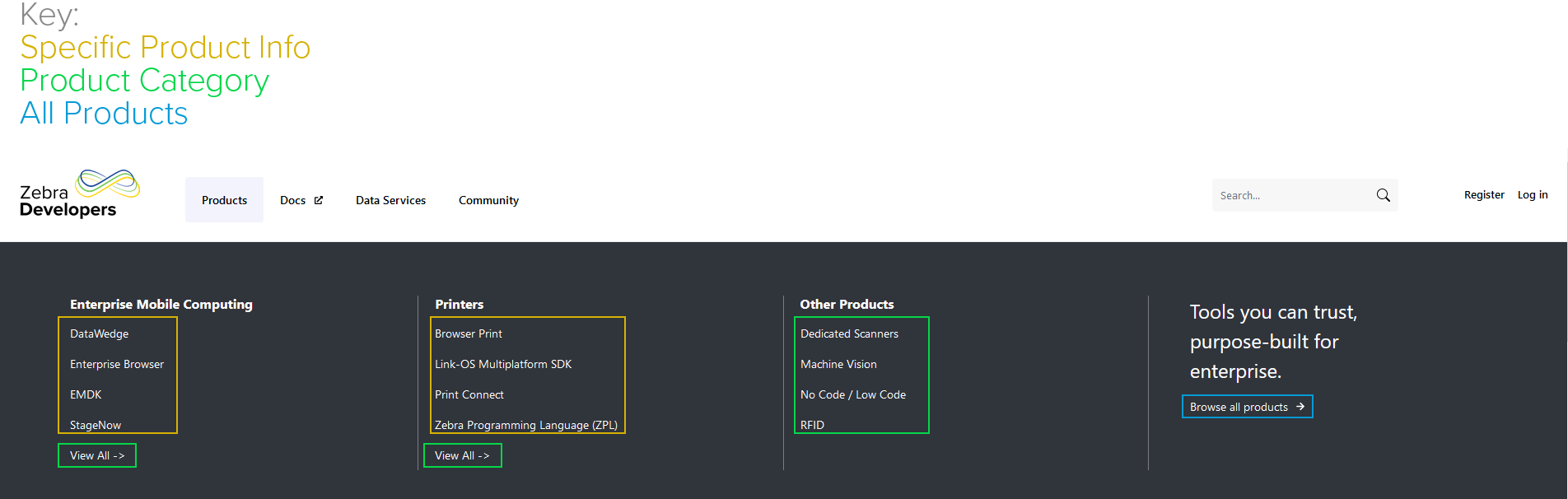Viewport: 1568px width, 499px height.
Task: Click the Other Products heading
Action: [x=847, y=304]
